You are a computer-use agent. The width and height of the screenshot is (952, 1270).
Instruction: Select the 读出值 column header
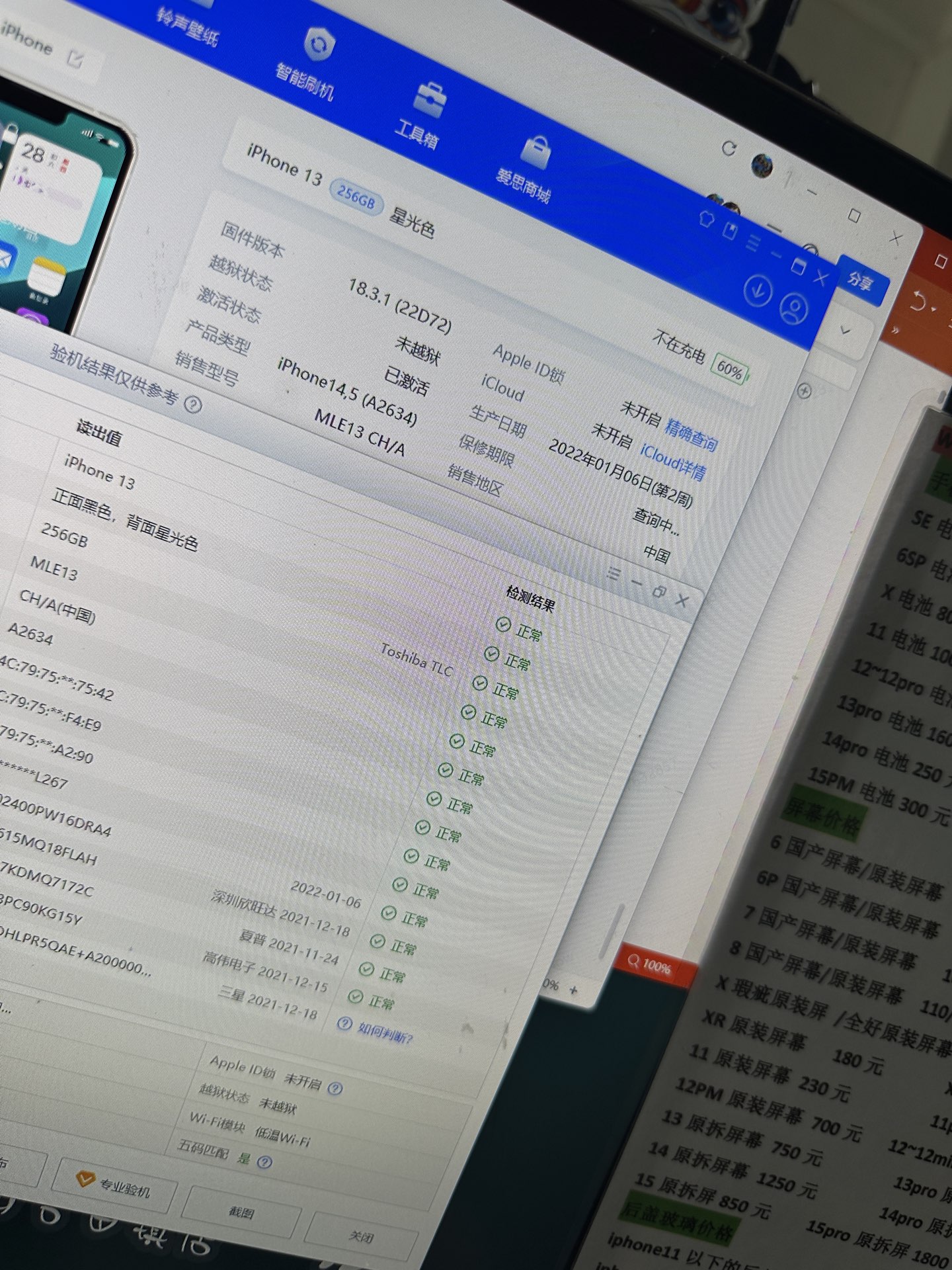pos(99,433)
